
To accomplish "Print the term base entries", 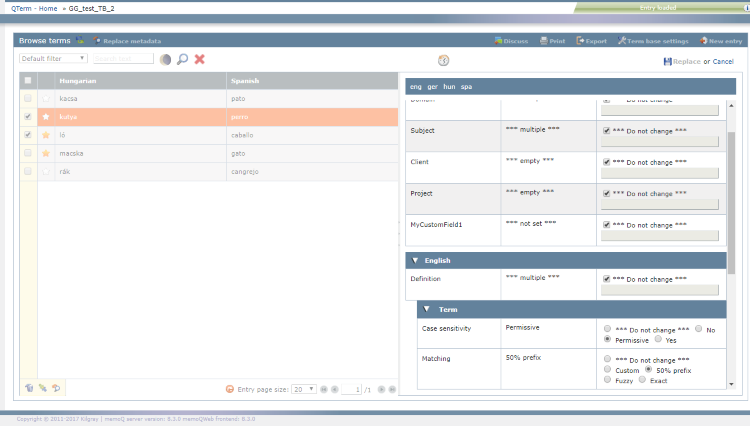I will click(x=553, y=41).
